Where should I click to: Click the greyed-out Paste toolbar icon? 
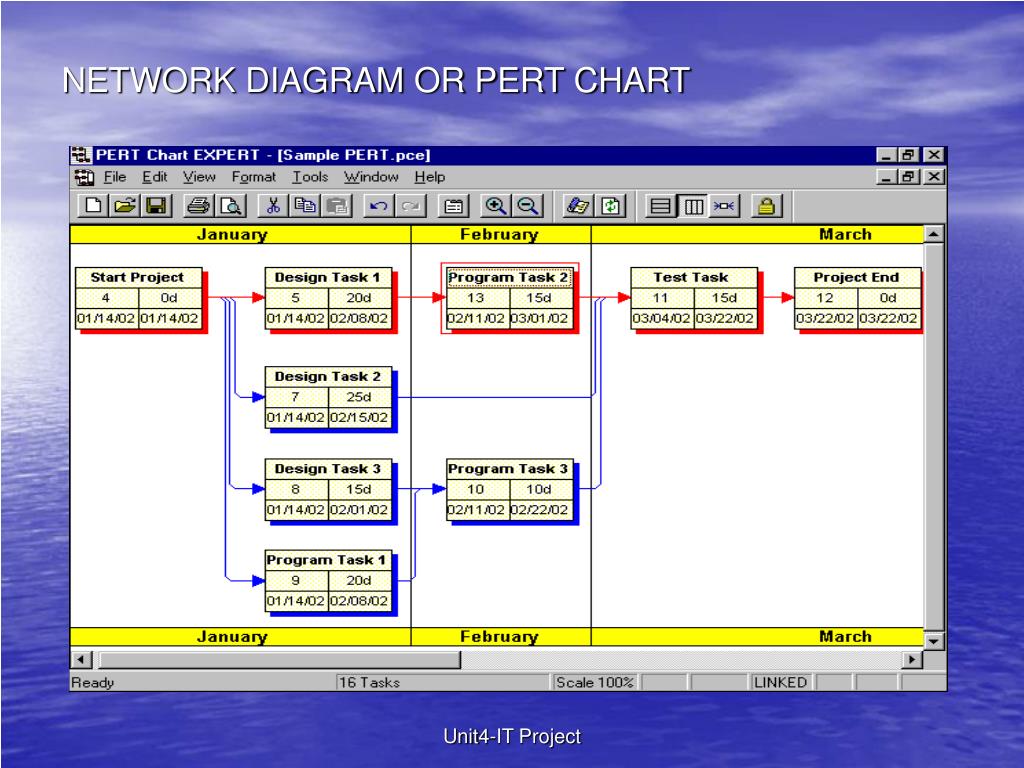pyautogui.click(x=337, y=206)
